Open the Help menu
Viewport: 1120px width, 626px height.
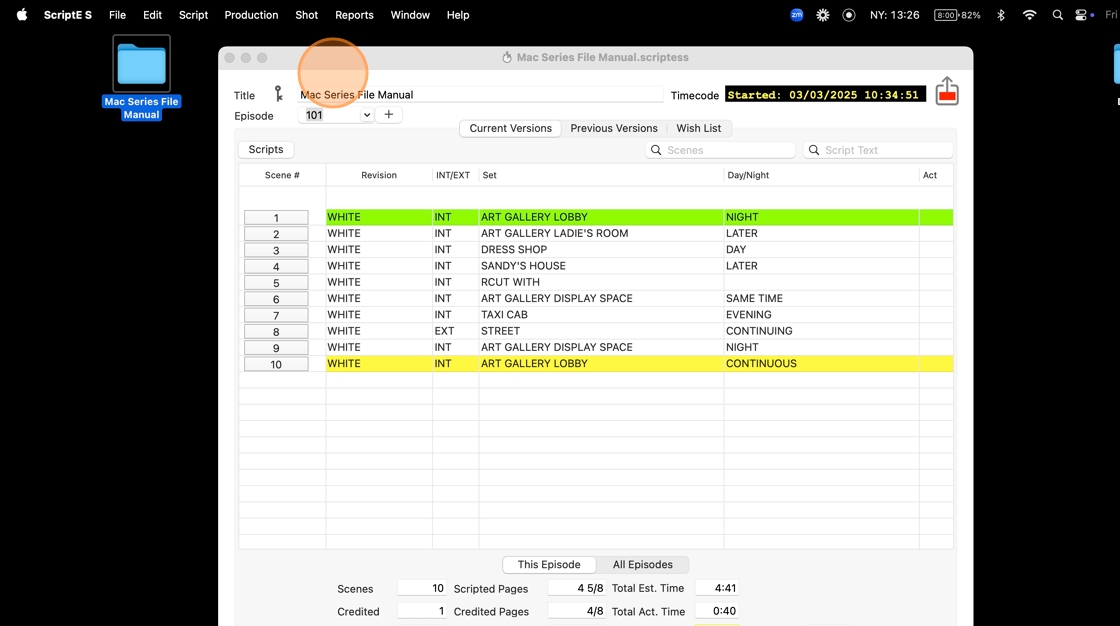[x=458, y=15]
